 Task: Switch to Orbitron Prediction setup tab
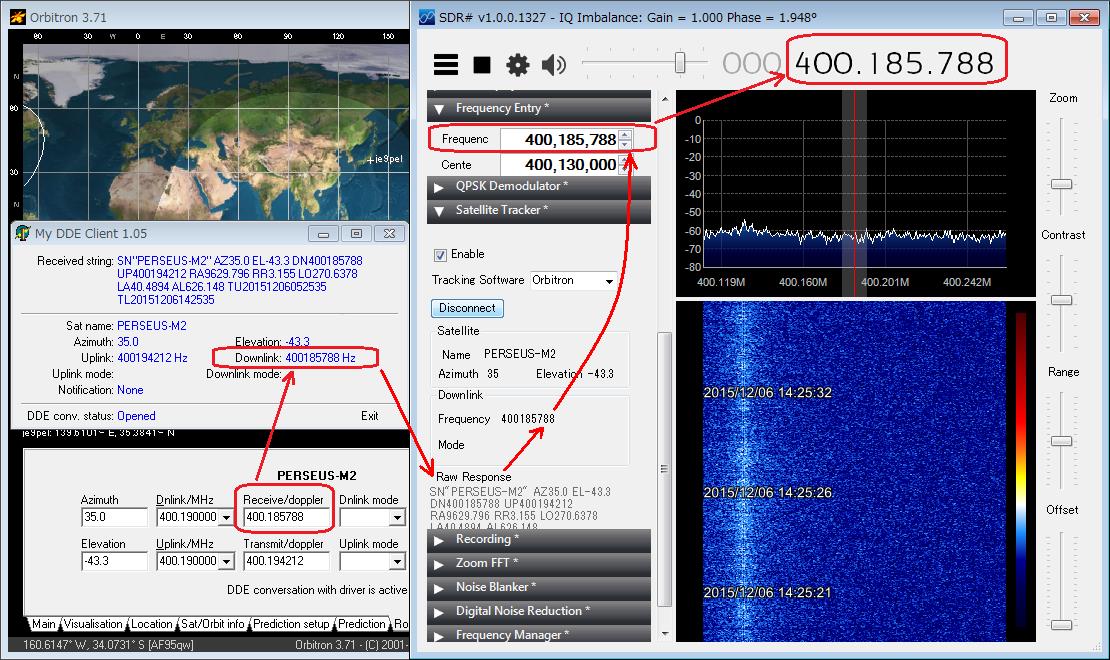[291, 624]
